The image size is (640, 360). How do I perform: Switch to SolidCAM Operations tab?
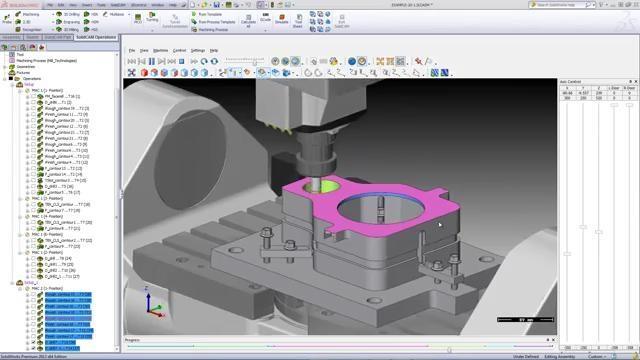click(96, 37)
